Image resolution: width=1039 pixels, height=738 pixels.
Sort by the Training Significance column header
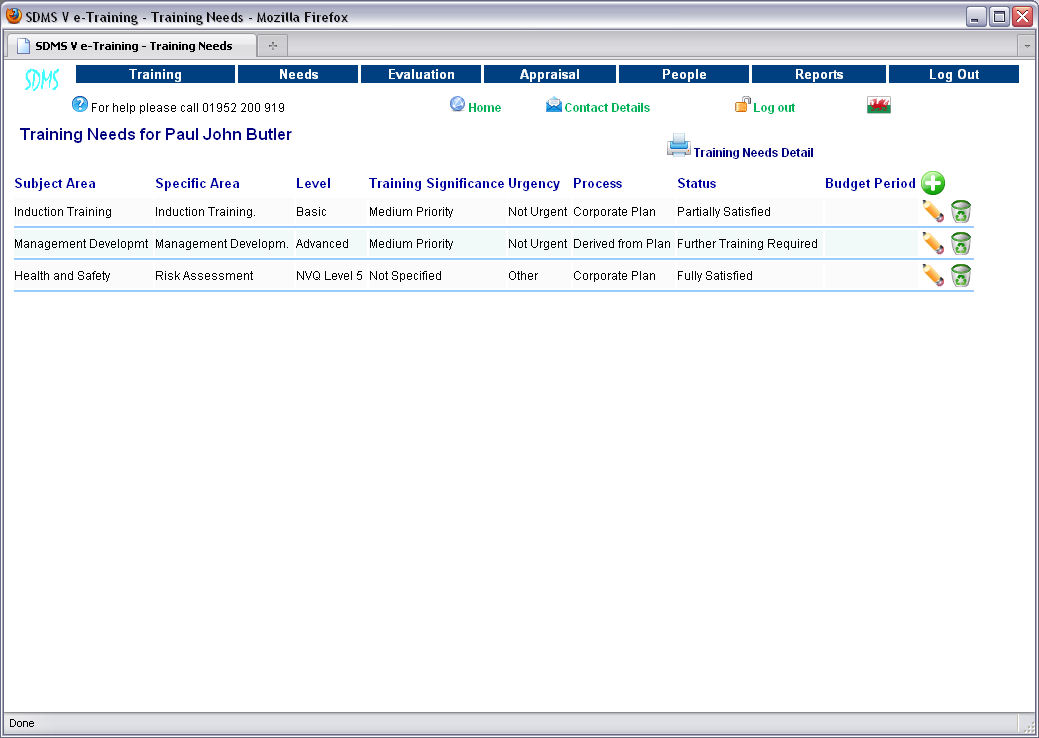(x=437, y=184)
